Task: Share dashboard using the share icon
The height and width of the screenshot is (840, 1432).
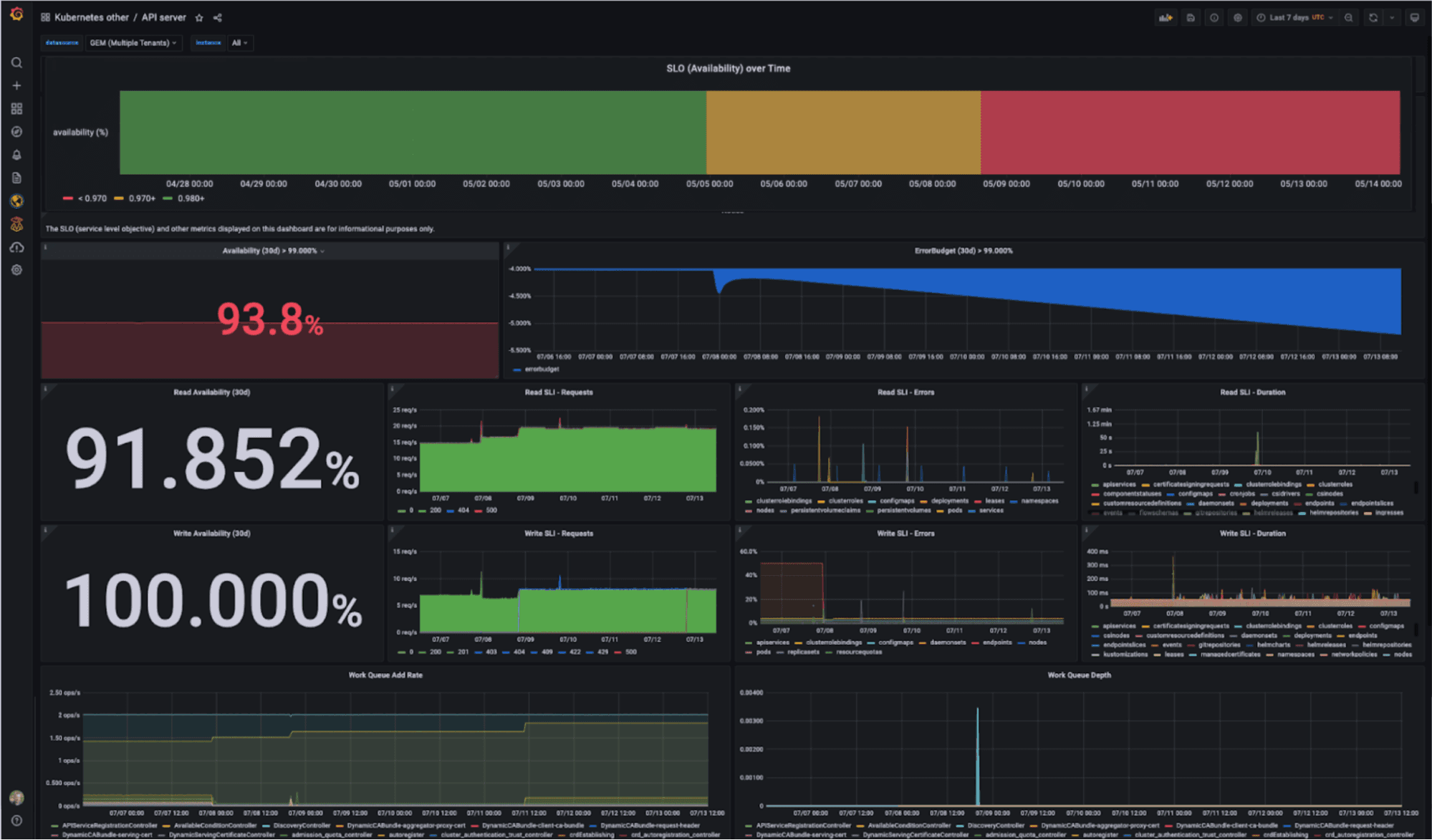Action: pos(218,18)
